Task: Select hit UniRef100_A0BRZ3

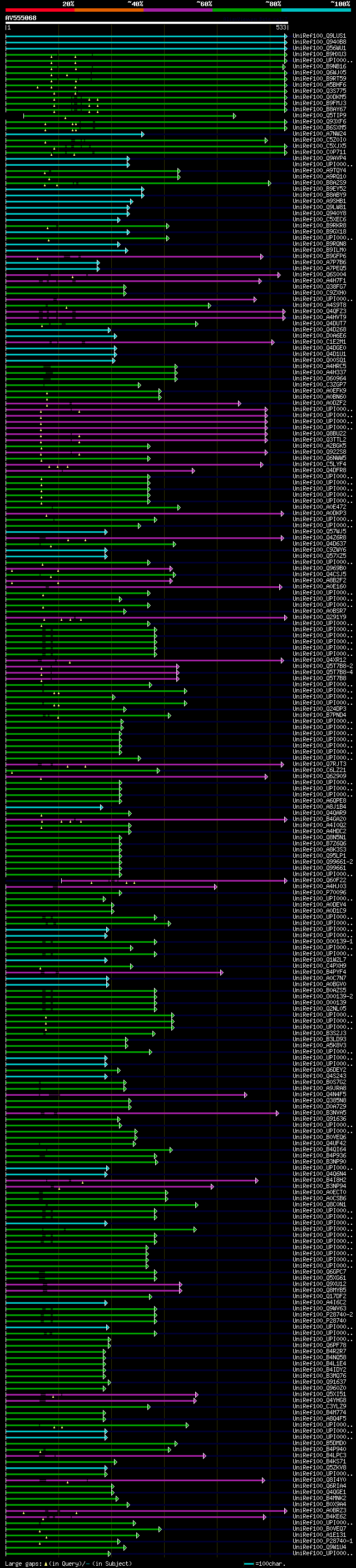Action: coord(319,1510)
